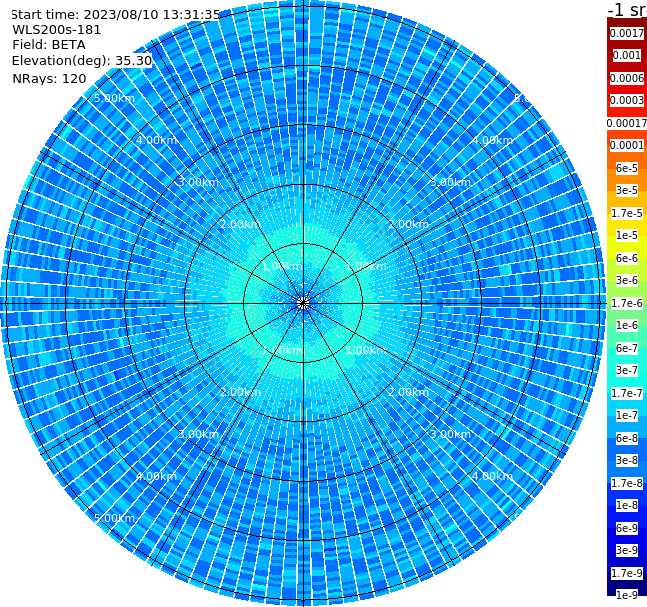Select the 3e-8 colorbar value
The width and height of the screenshot is (647, 607).
pyautogui.click(x=627, y=460)
